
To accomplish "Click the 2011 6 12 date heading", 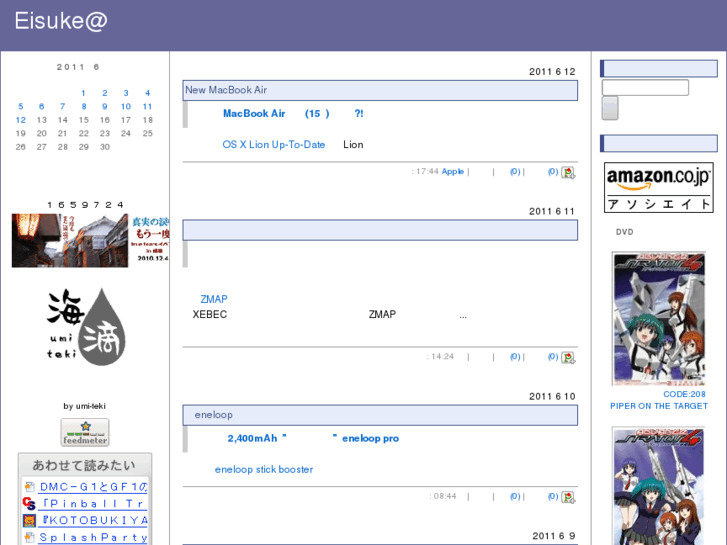I will click(552, 72).
